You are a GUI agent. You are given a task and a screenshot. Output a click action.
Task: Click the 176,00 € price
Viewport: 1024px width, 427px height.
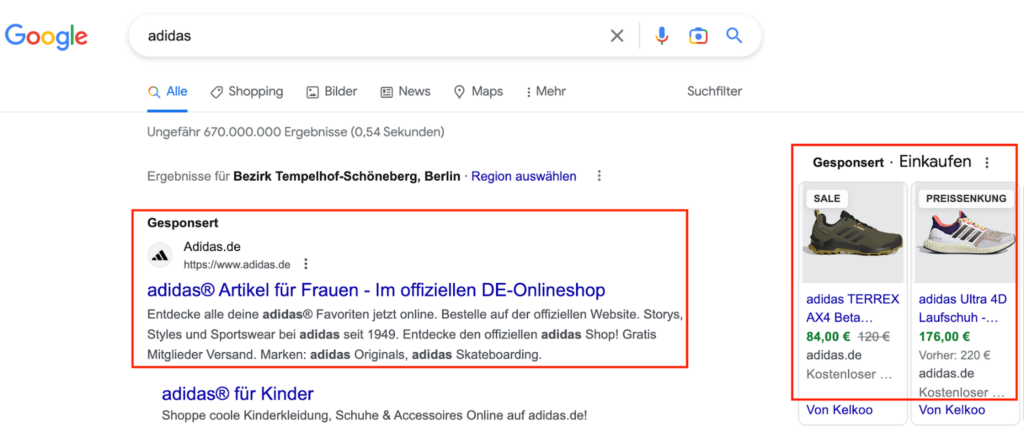click(944, 337)
